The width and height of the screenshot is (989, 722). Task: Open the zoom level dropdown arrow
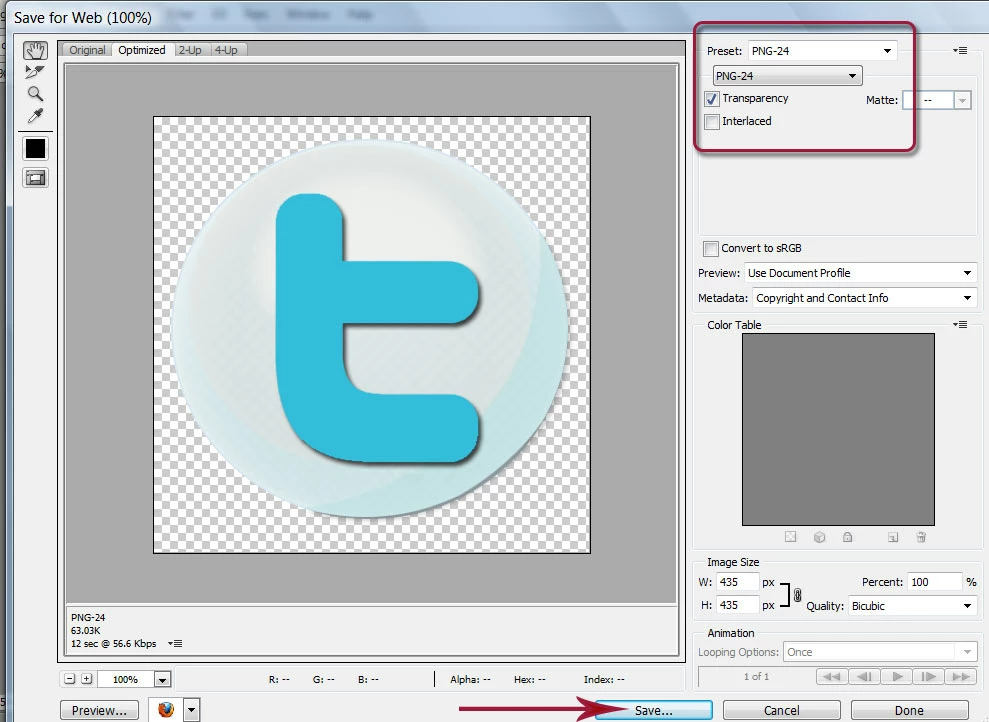click(163, 680)
